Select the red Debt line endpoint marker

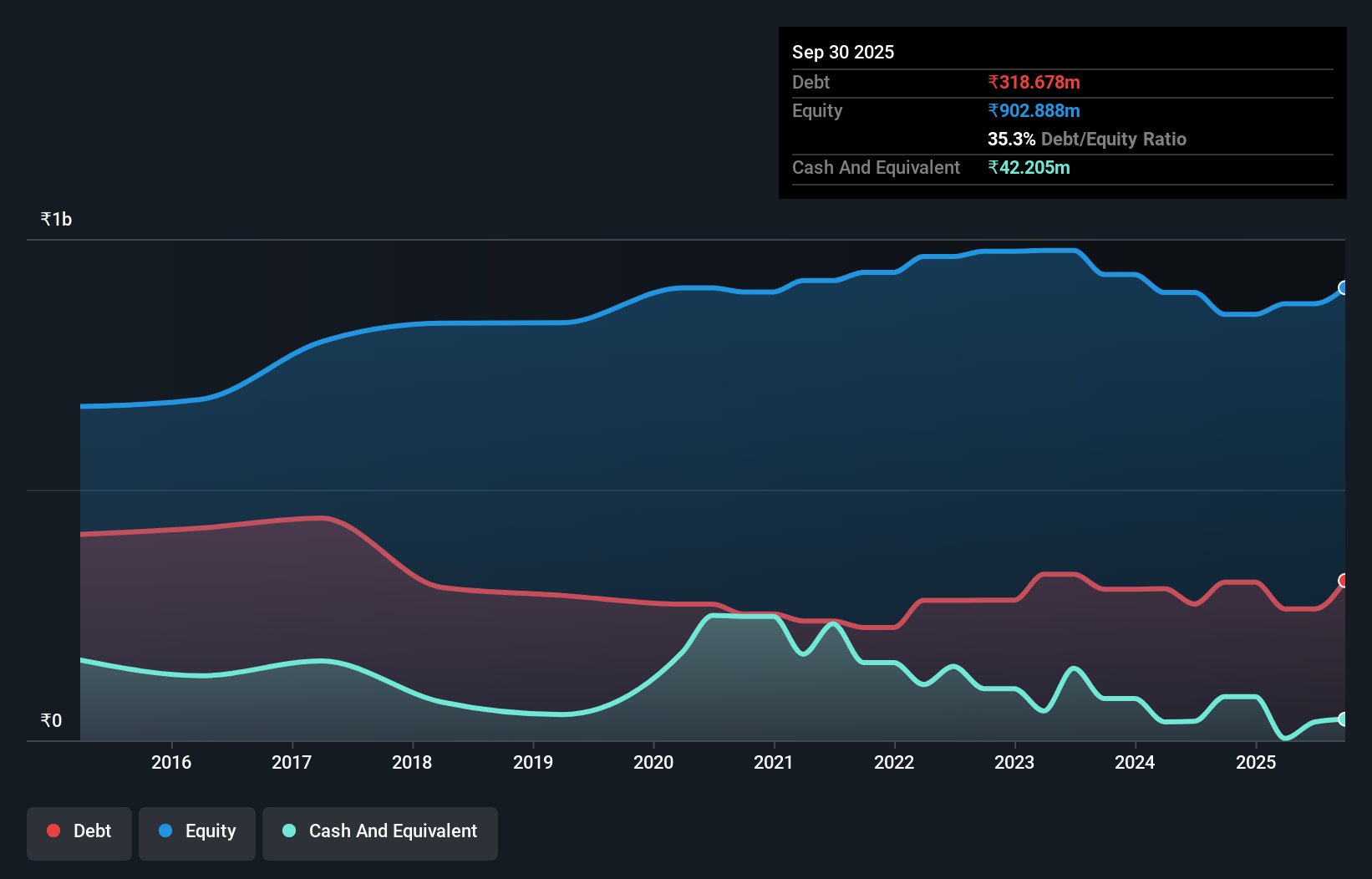pos(1344,579)
